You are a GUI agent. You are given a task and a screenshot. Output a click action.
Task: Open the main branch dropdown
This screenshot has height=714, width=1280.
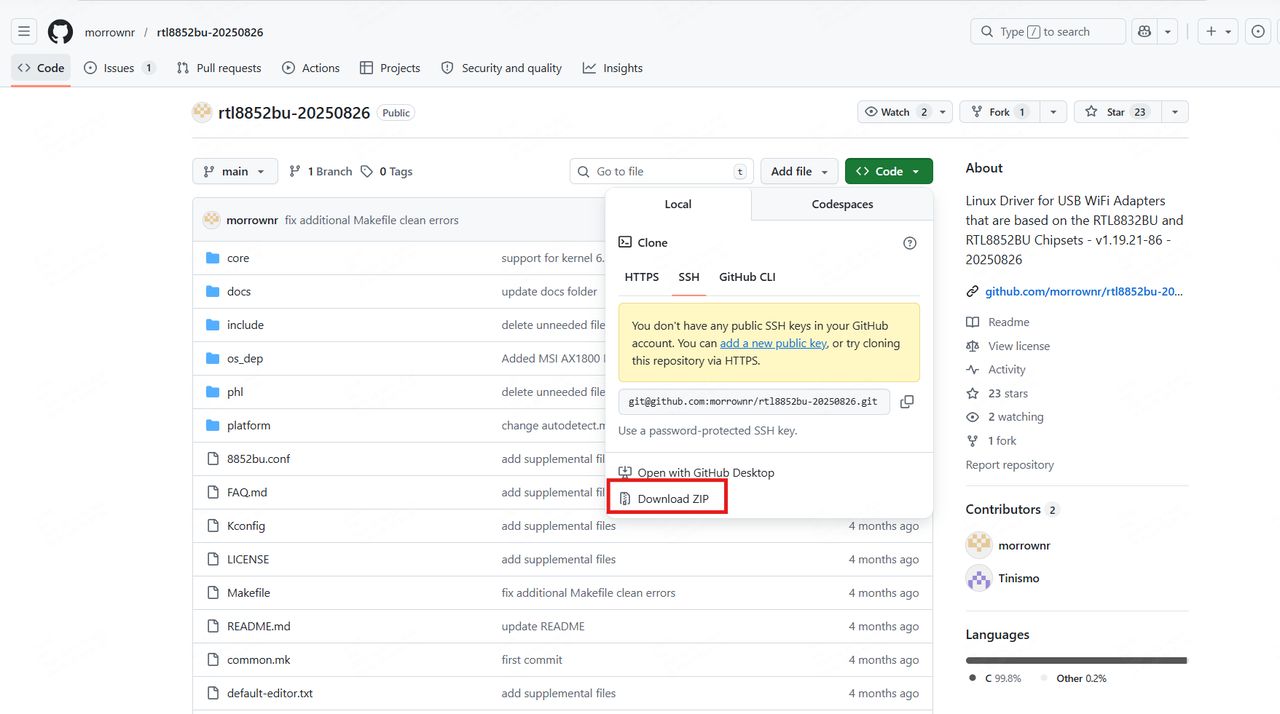click(235, 172)
